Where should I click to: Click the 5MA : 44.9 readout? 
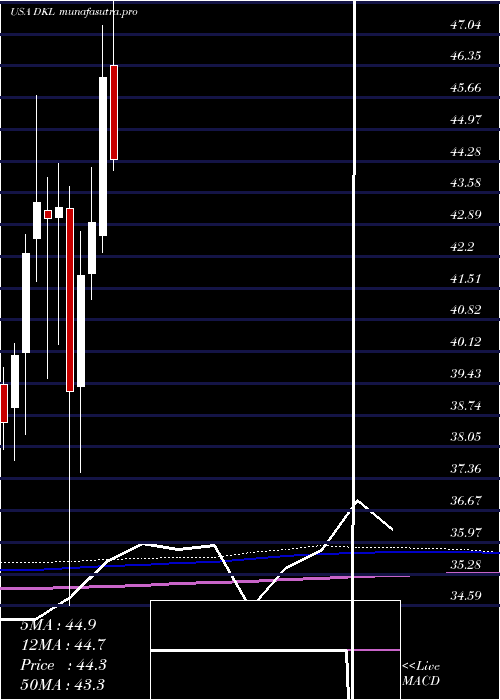click(x=58, y=625)
